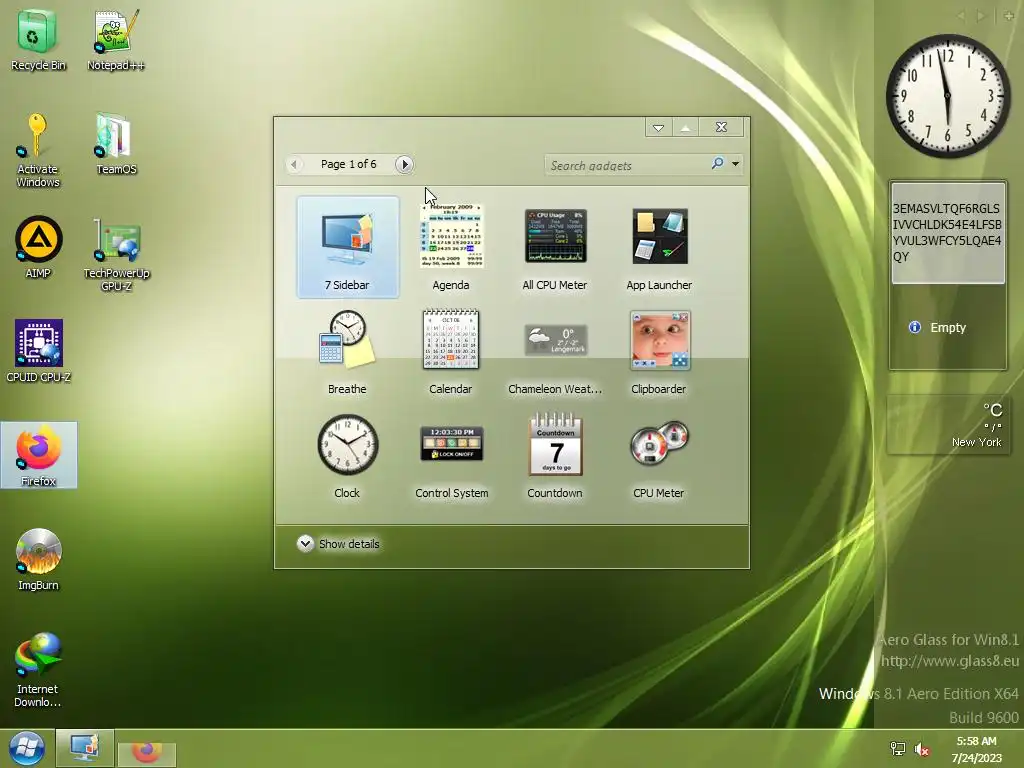Select the Notepad++ desktop shortcut
The height and width of the screenshot is (768, 1024).
click(116, 40)
